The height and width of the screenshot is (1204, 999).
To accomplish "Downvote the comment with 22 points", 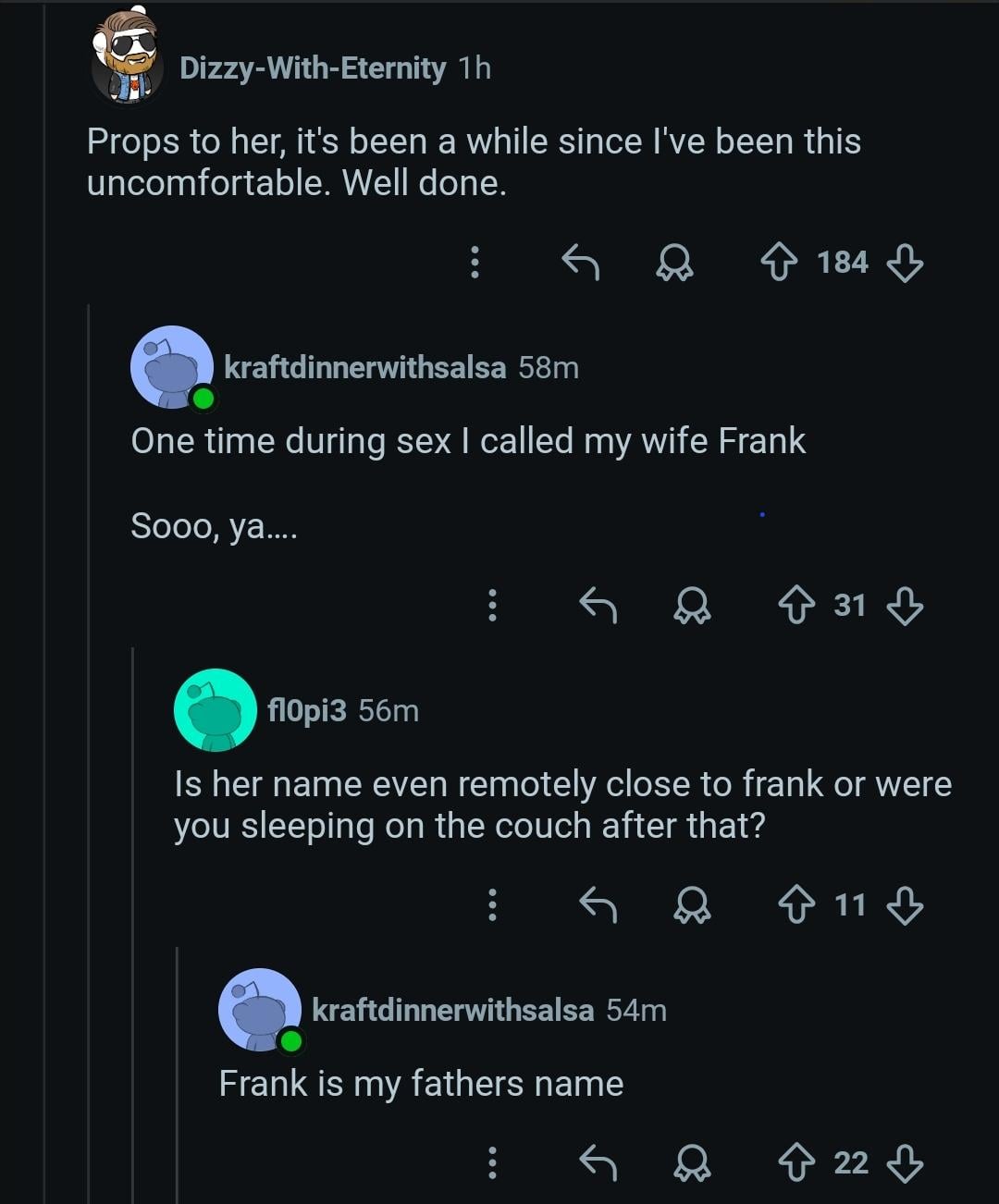I will pyautogui.click(x=904, y=1162).
